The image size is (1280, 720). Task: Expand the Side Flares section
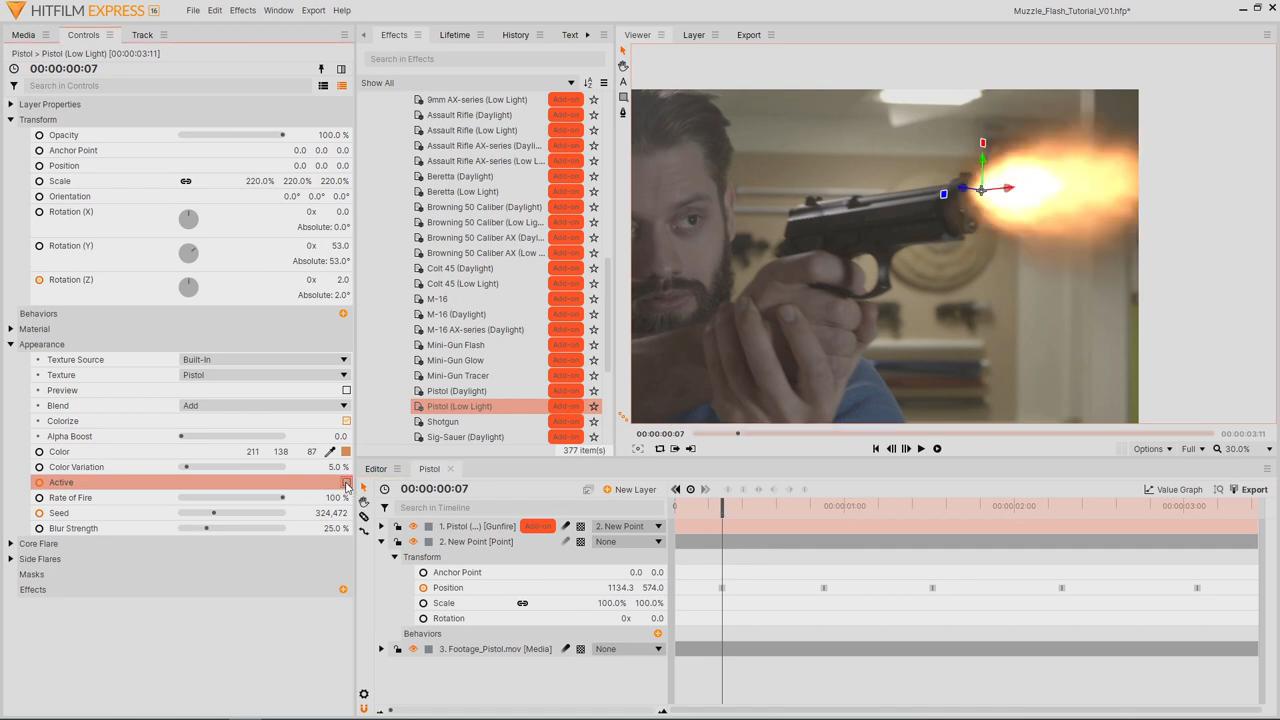(x=10, y=559)
